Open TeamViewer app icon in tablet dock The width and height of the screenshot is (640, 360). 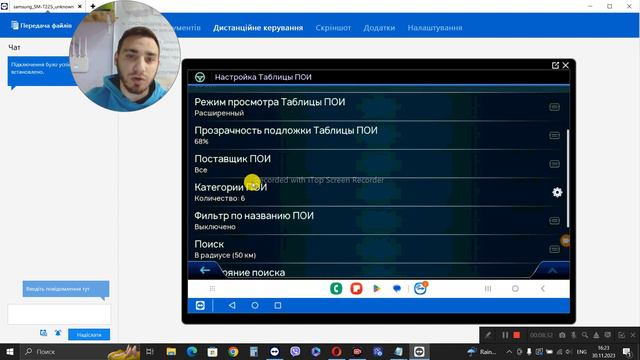click(x=420, y=288)
